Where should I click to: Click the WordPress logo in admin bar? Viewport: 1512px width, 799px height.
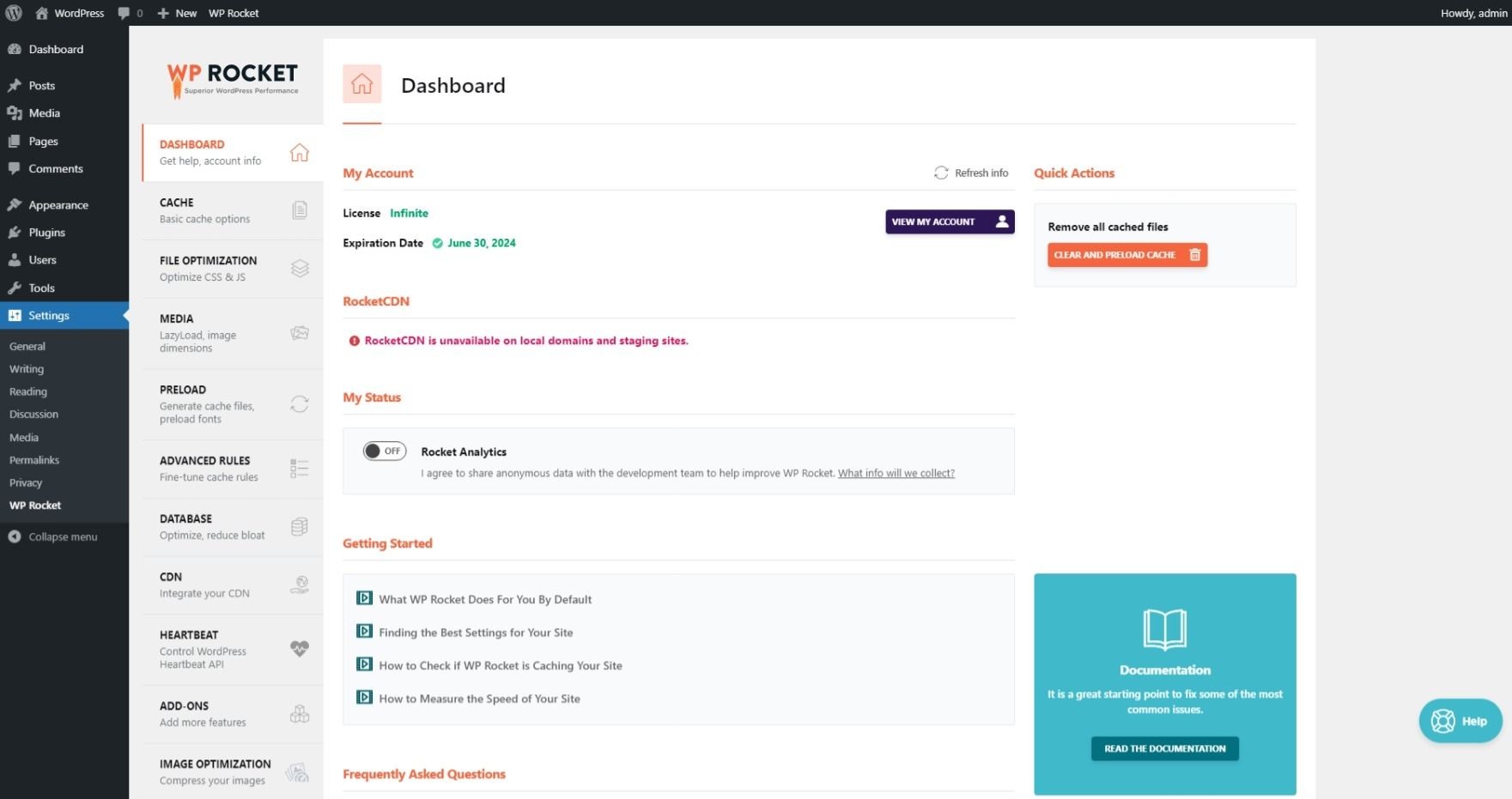pos(14,13)
